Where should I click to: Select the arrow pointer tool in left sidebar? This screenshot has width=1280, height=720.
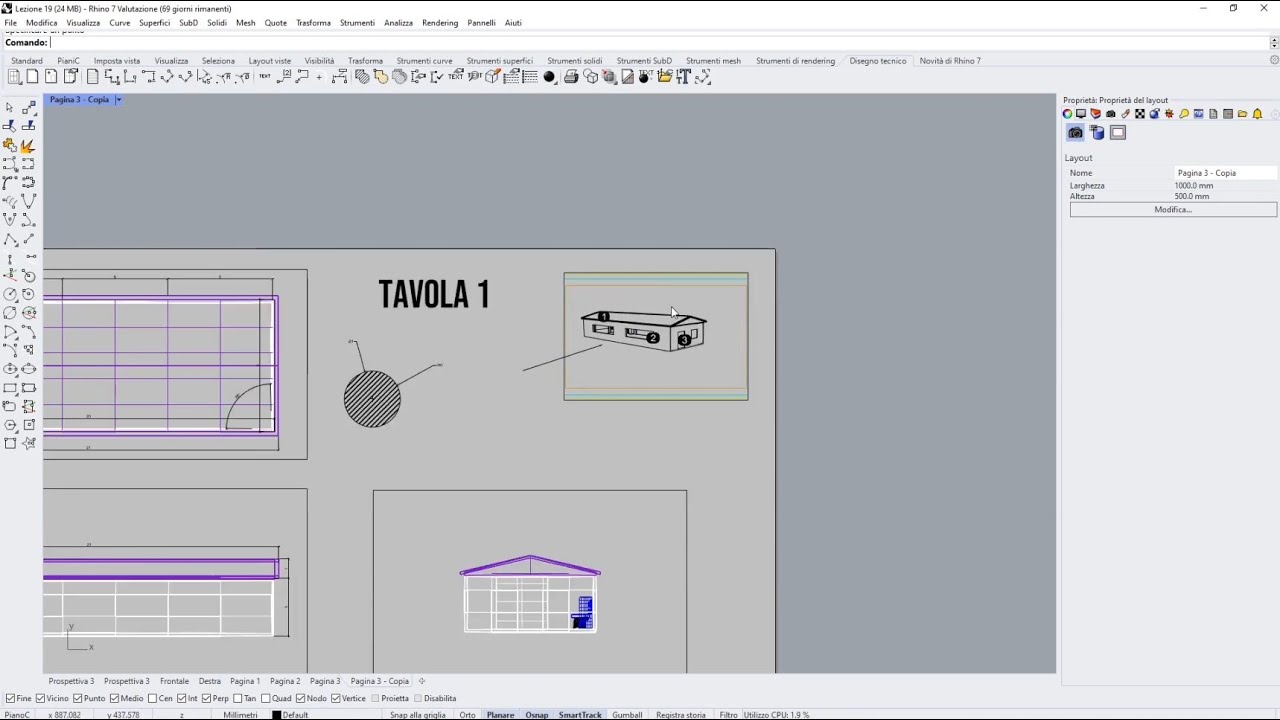pyautogui.click(x=10, y=107)
